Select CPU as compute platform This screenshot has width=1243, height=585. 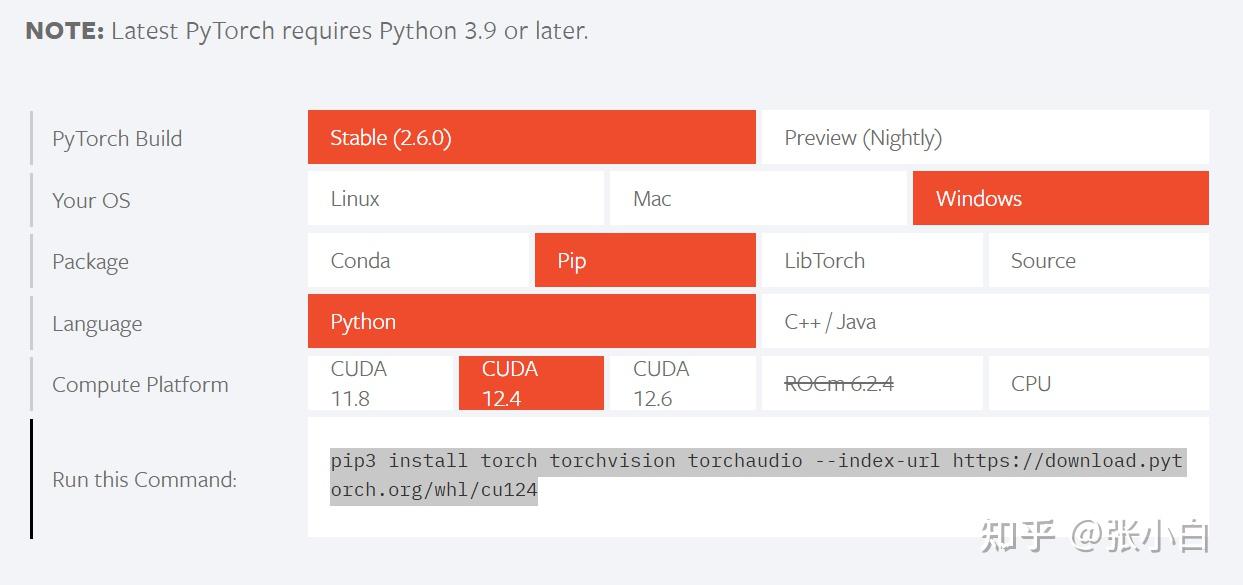pos(1098,383)
